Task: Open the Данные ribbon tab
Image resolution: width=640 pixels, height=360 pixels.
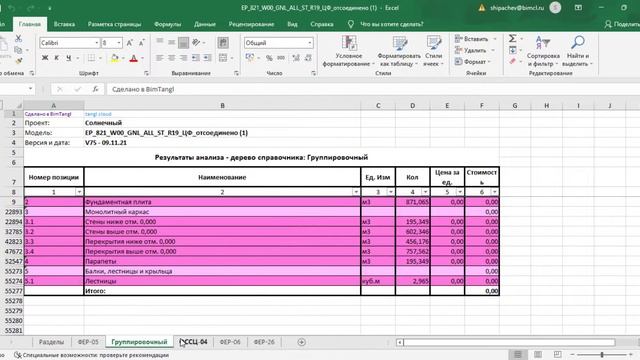Action: click(205, 24)
